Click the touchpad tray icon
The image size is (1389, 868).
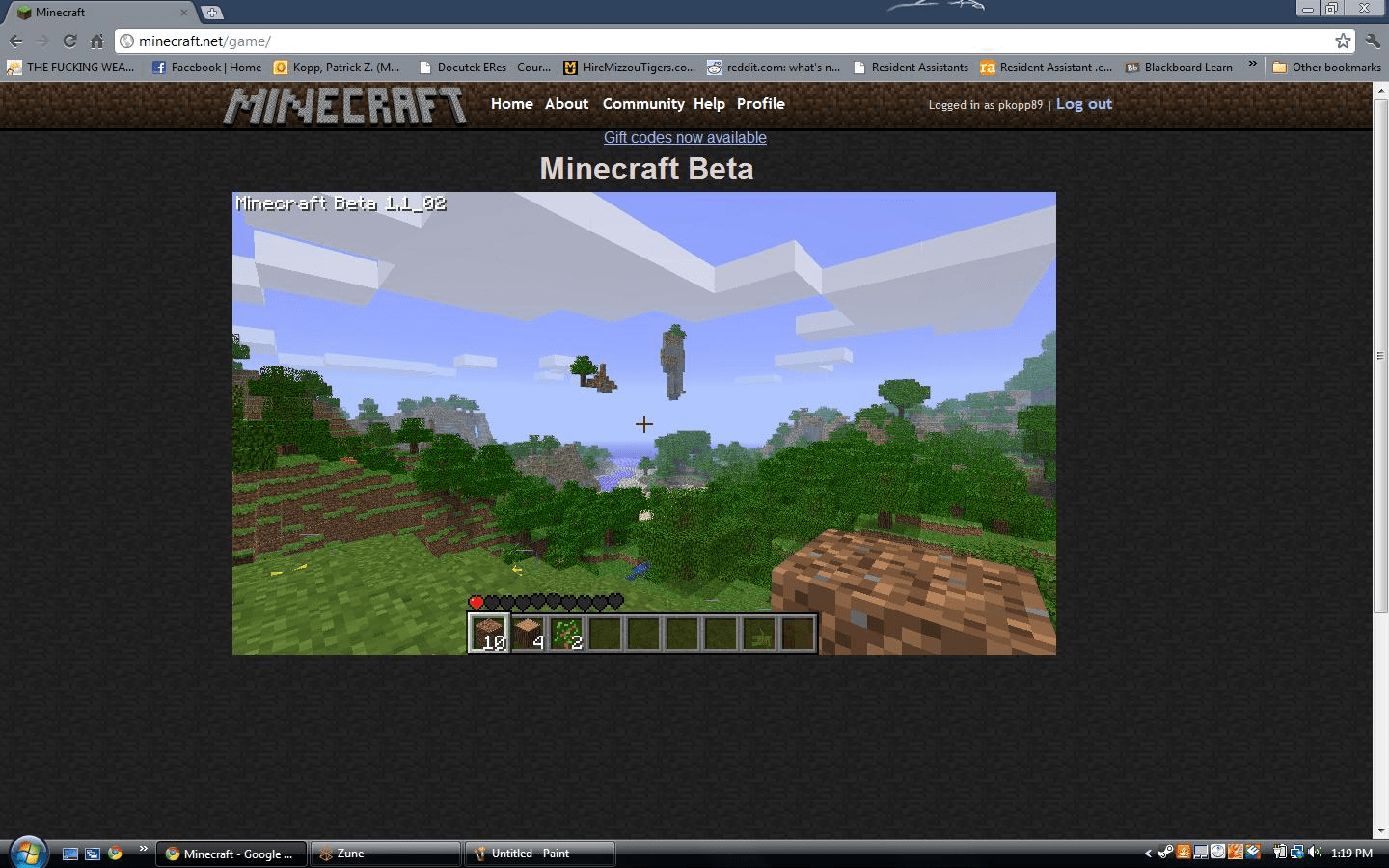(1201, 852)
